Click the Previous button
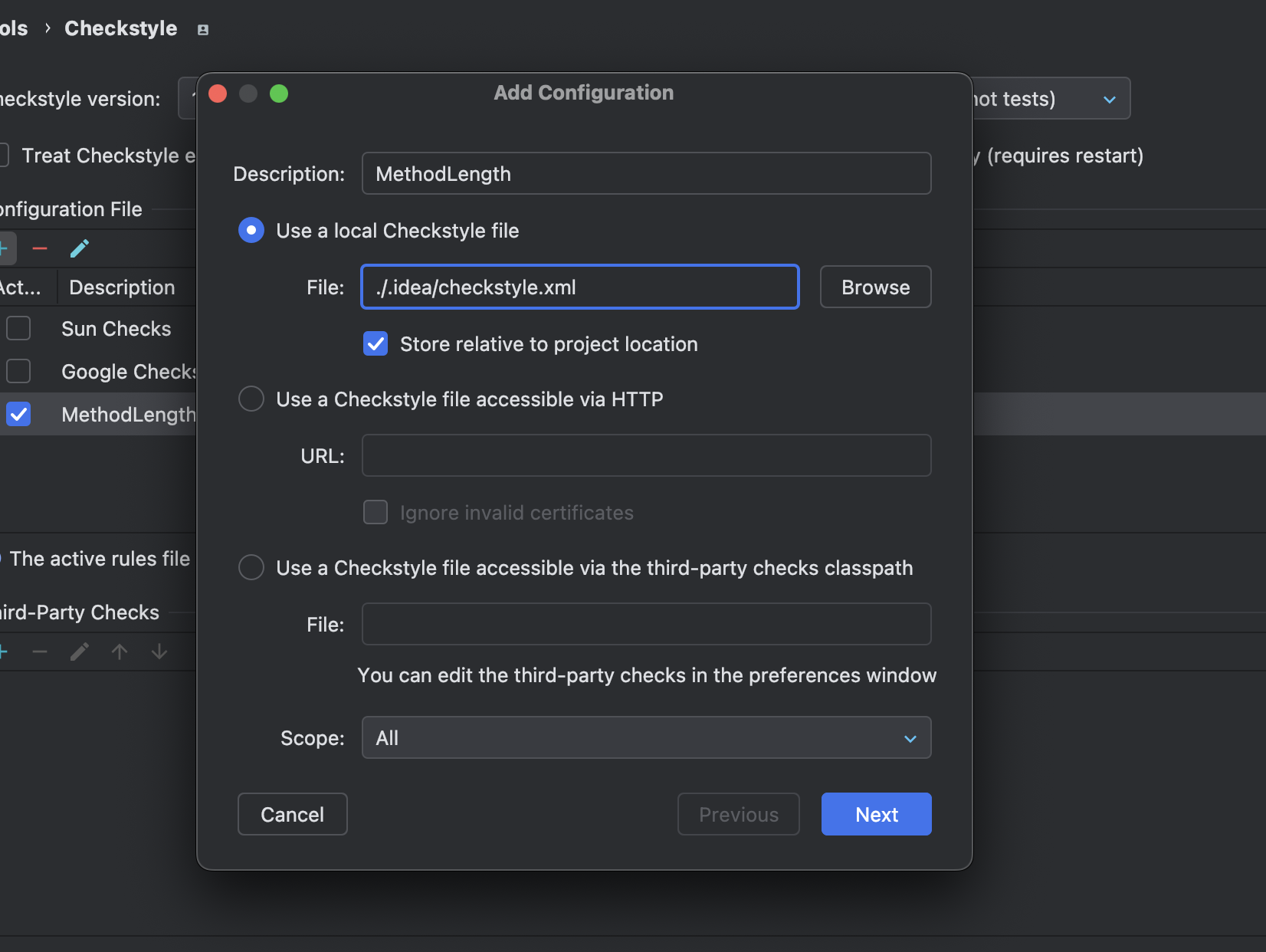Viewport: 1266px width, 952px height. click(x=739, y=814)
